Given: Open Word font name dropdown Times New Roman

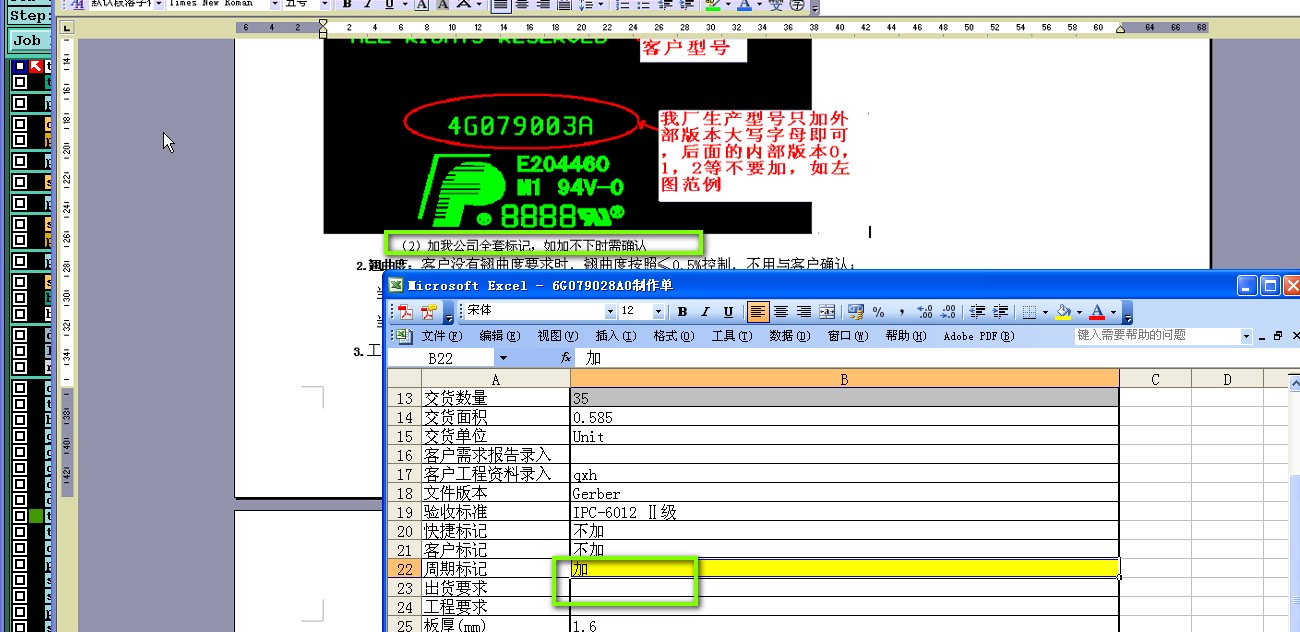Looking at the screenshot, I should 276,4.
